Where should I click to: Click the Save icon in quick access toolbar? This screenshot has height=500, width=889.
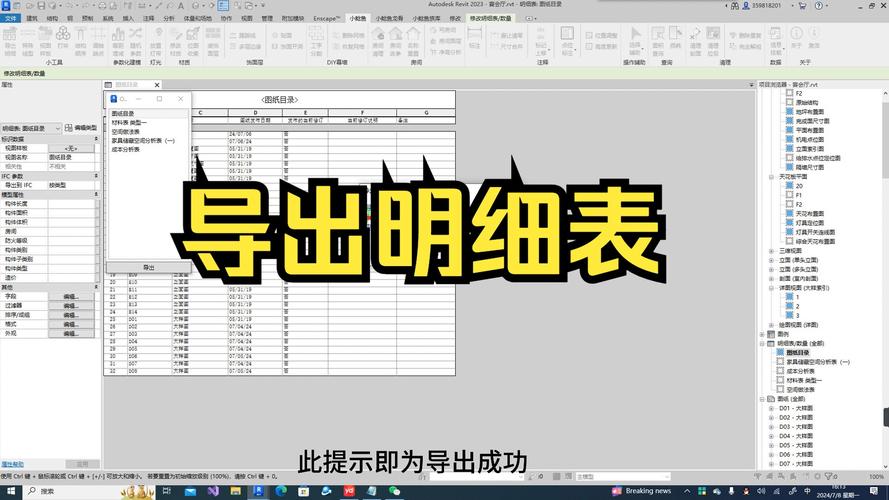click(41, 6)
